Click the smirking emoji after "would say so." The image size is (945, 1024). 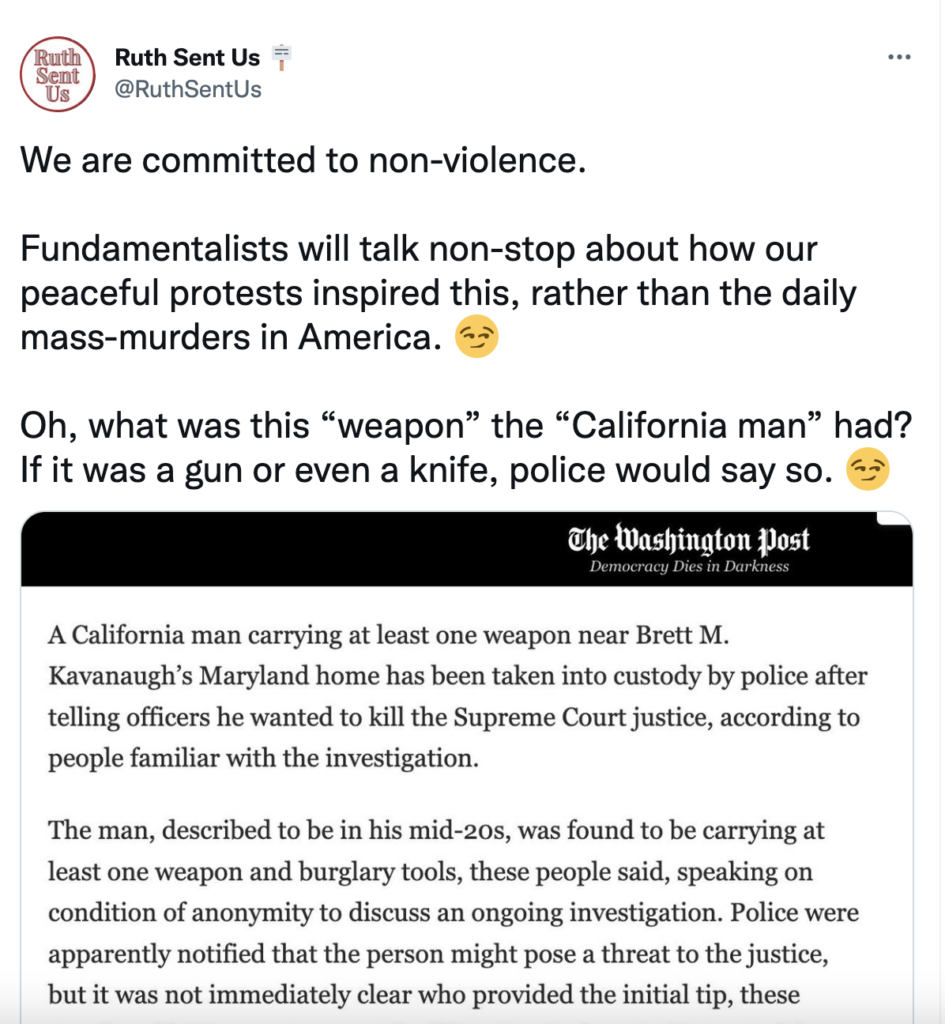(868, 469)
